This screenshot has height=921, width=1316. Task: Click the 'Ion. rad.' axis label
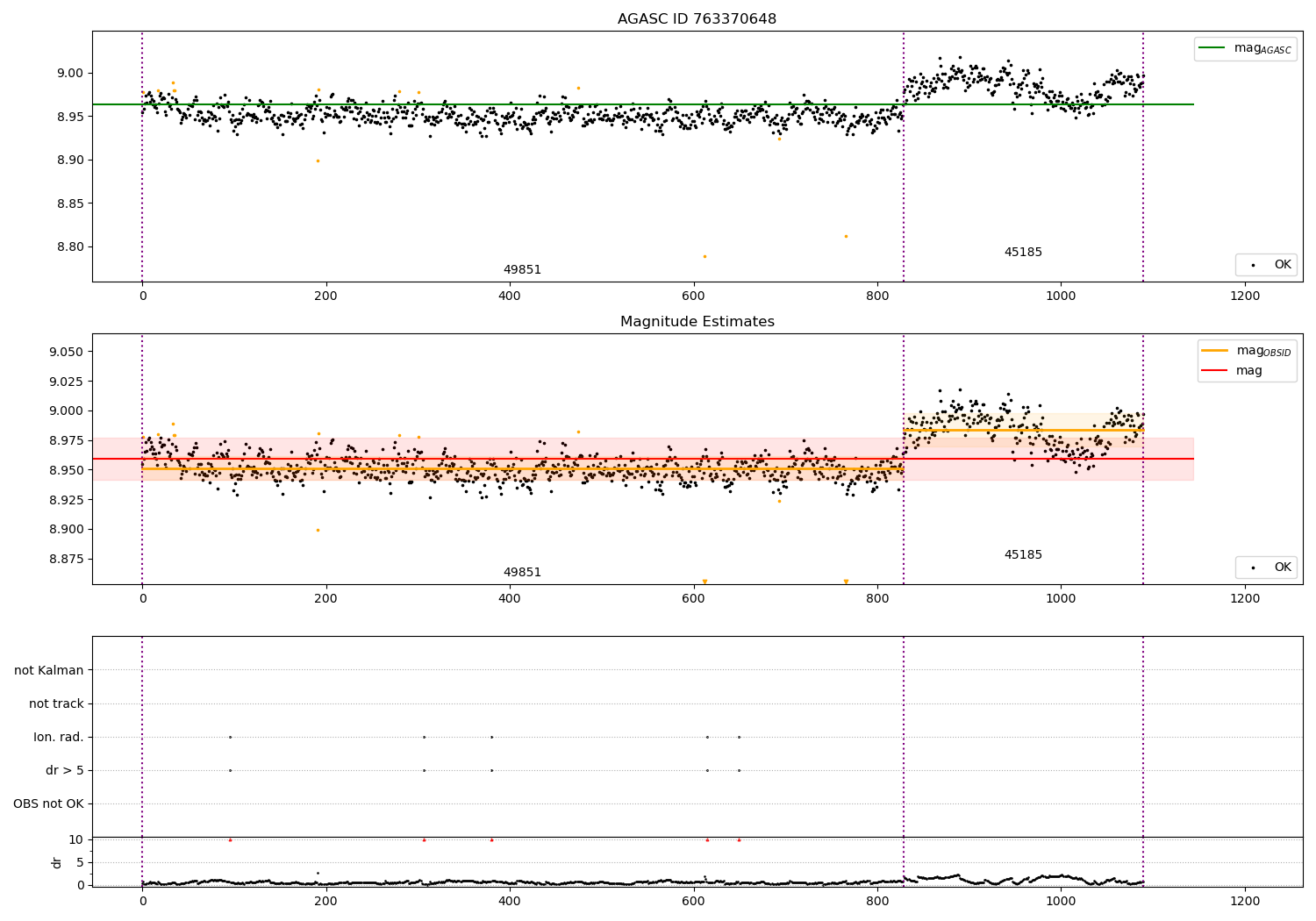[59, 738]
